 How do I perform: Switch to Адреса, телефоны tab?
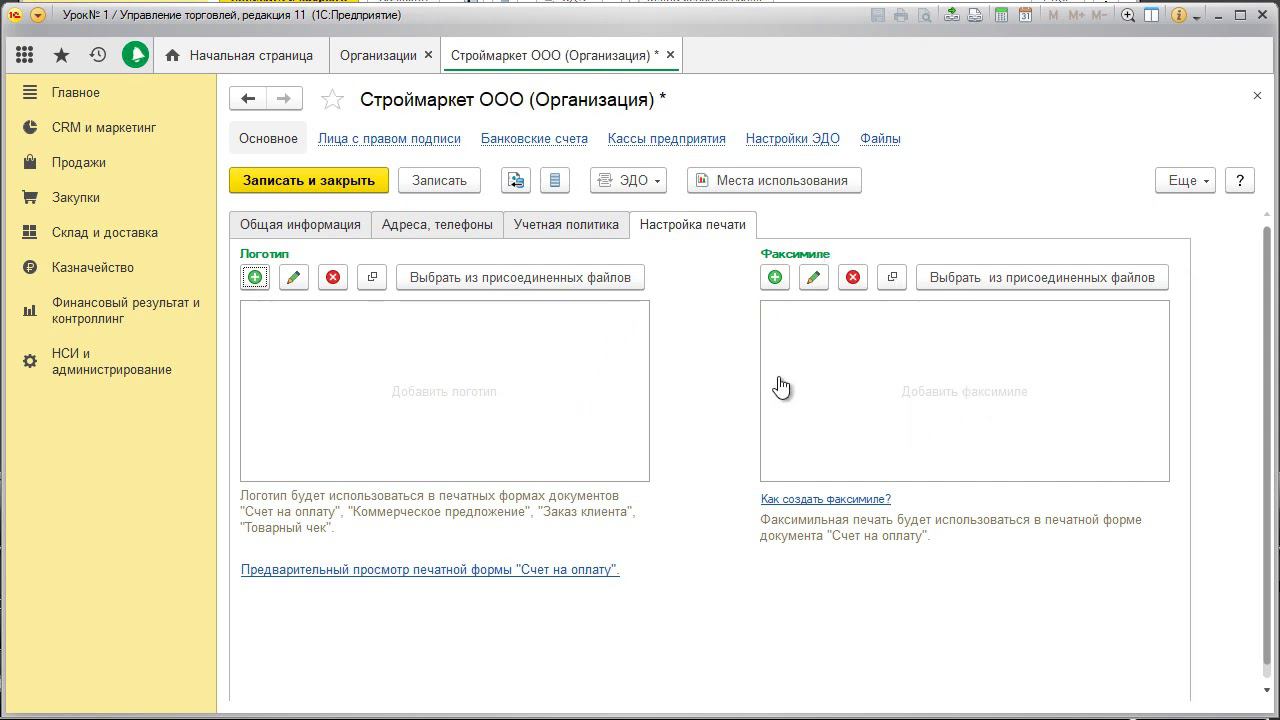[437, 225]
